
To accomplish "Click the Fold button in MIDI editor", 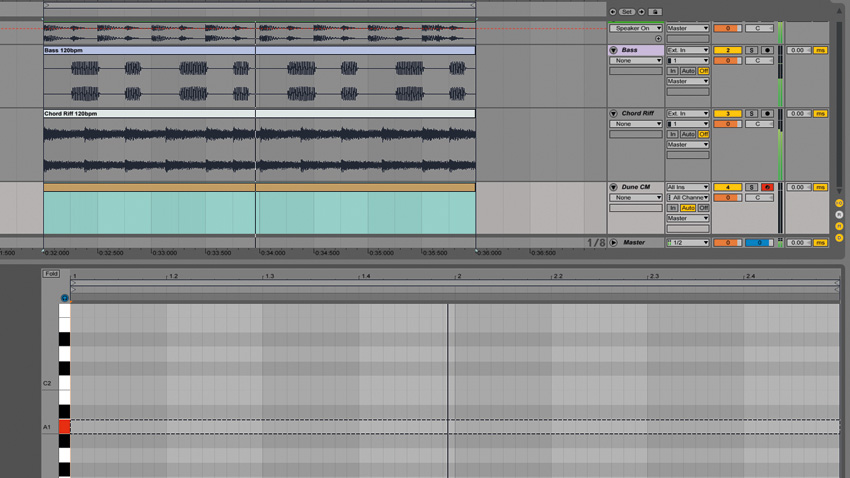I will click(51, 274).
